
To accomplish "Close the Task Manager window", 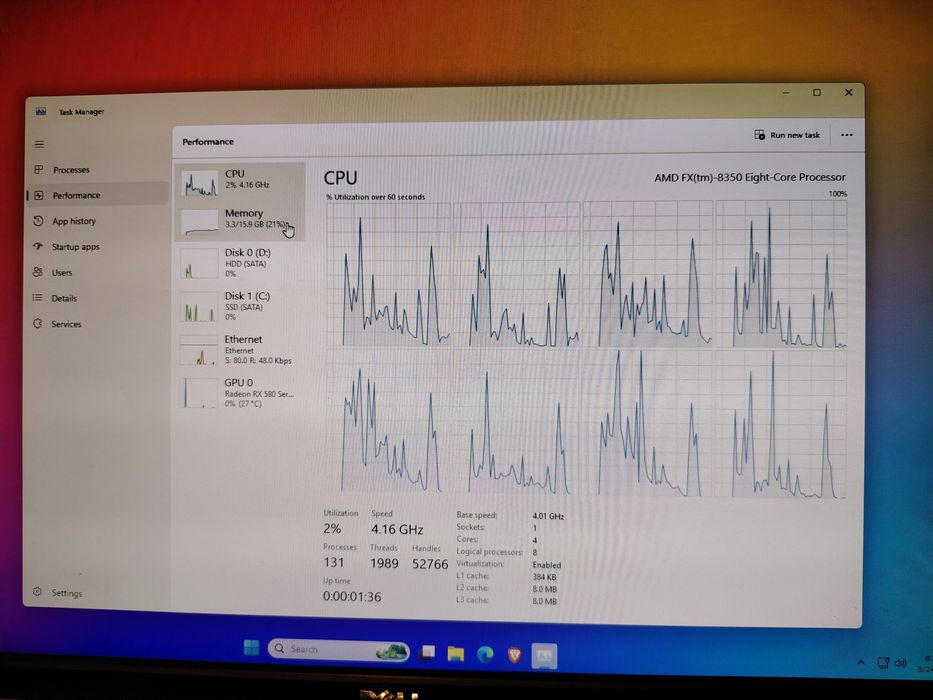I will click(849, 92).
